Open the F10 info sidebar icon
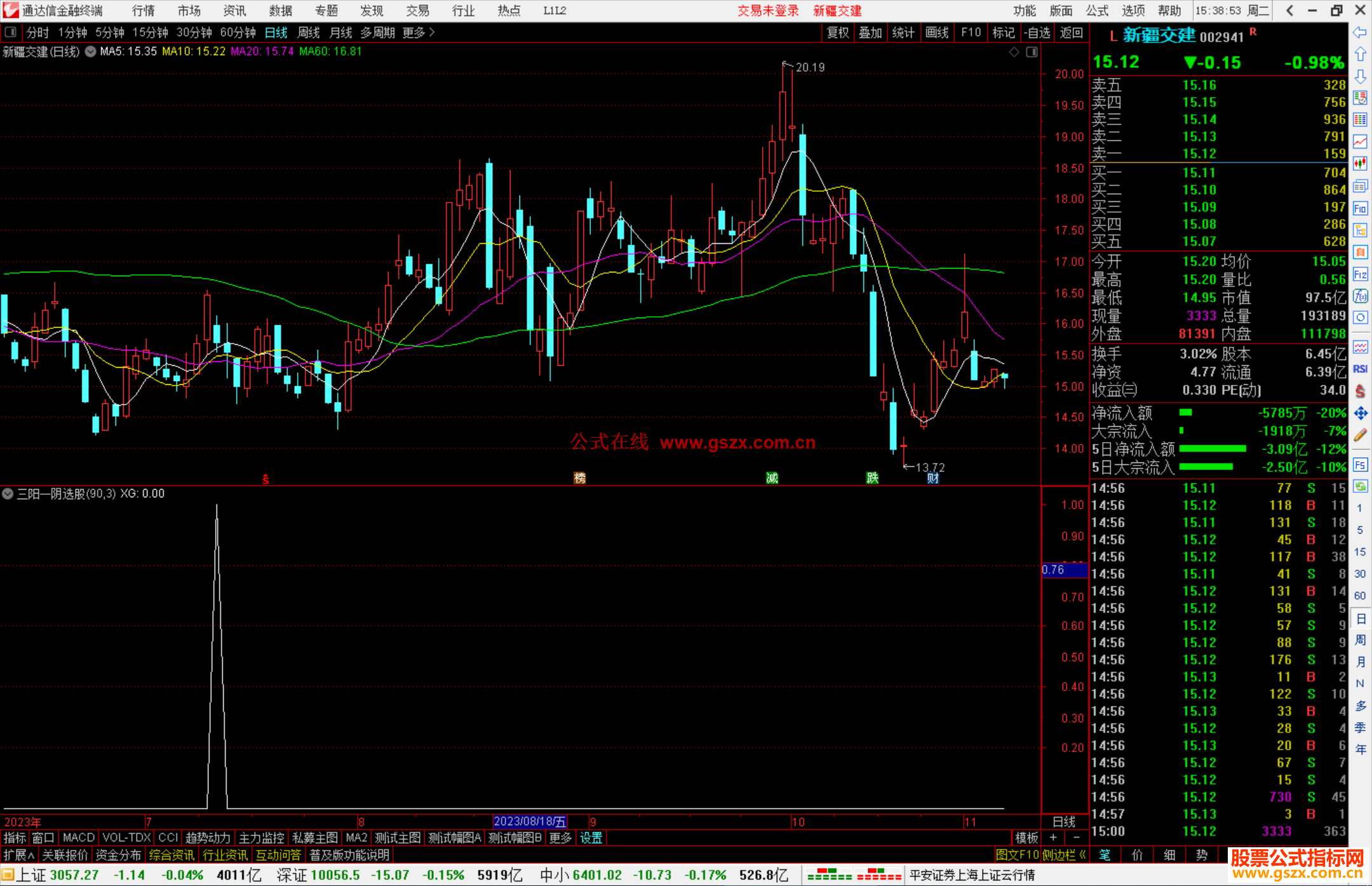Image resolution: width=1372 pixels, height=886 pixels. [1360, 208]
